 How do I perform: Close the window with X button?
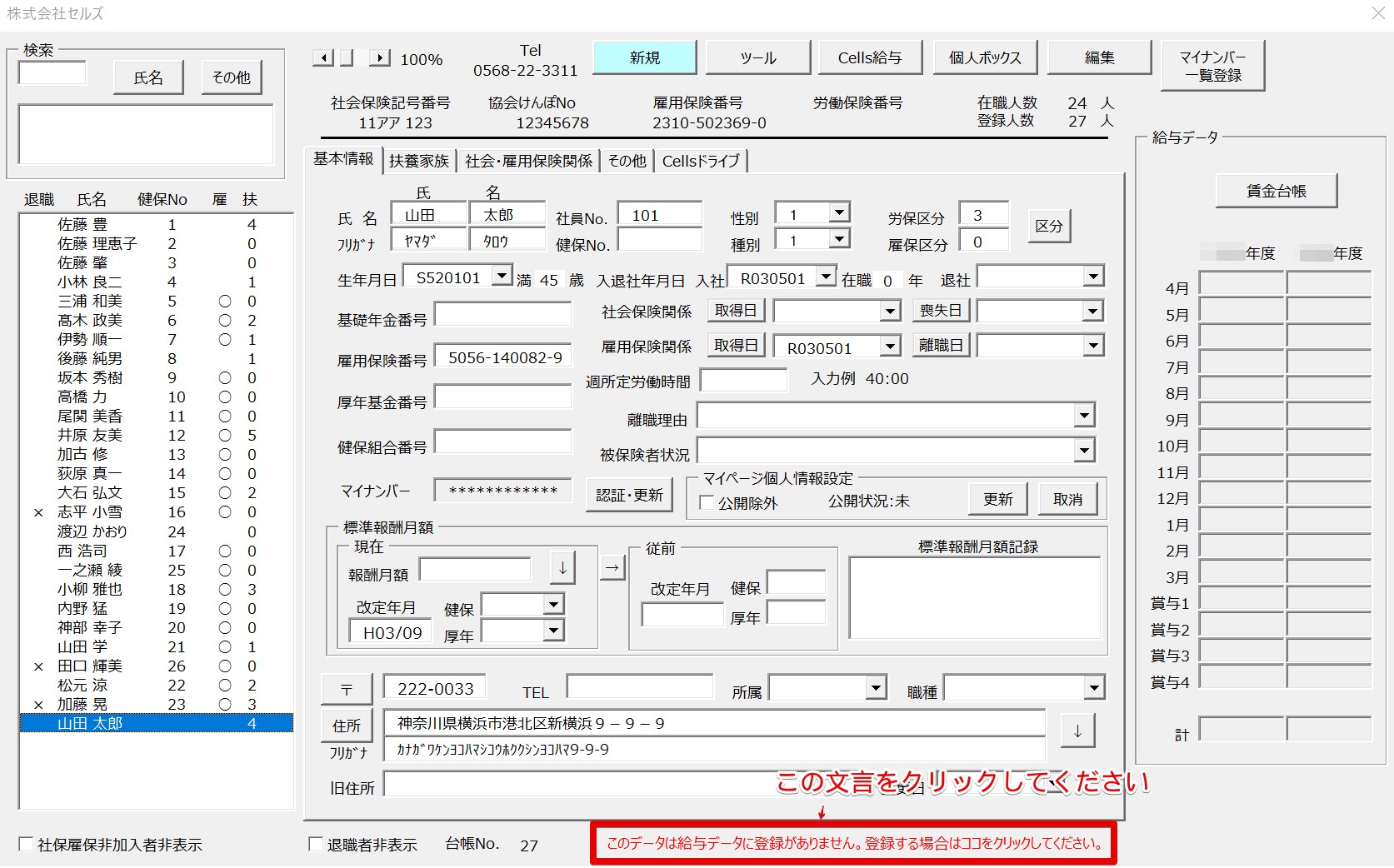(1378, 12)
